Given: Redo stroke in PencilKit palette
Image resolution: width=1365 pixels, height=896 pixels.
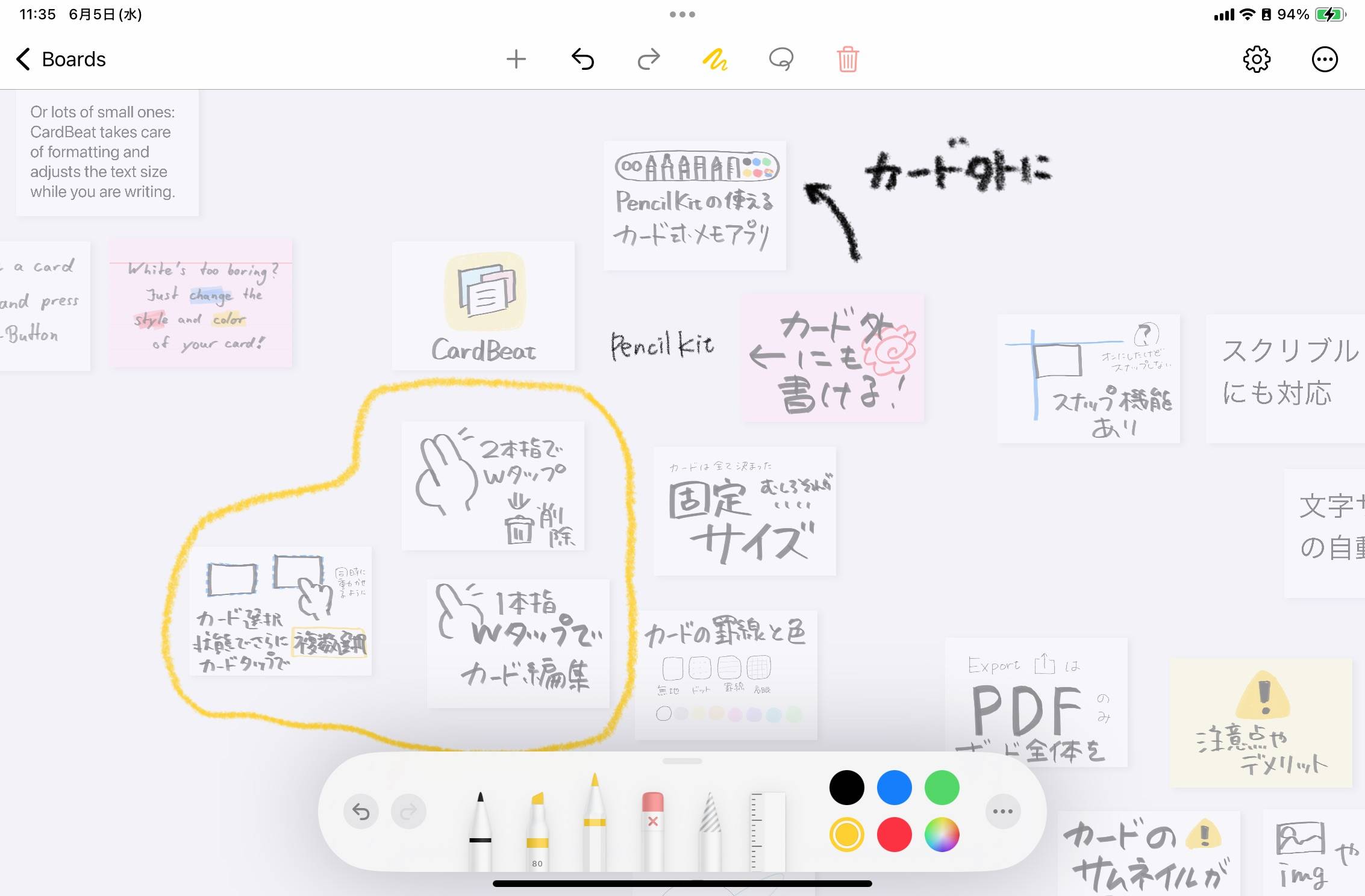Looking at the screenshot, I should pos(408,812).
